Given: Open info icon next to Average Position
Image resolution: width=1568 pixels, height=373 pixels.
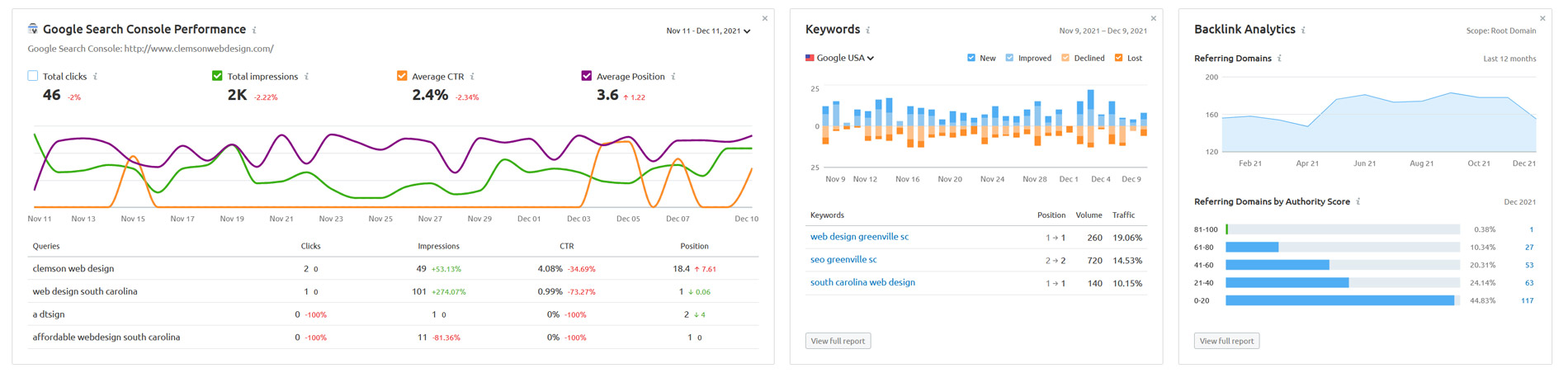Looking at the screenshot, I should tap(673, 76).
